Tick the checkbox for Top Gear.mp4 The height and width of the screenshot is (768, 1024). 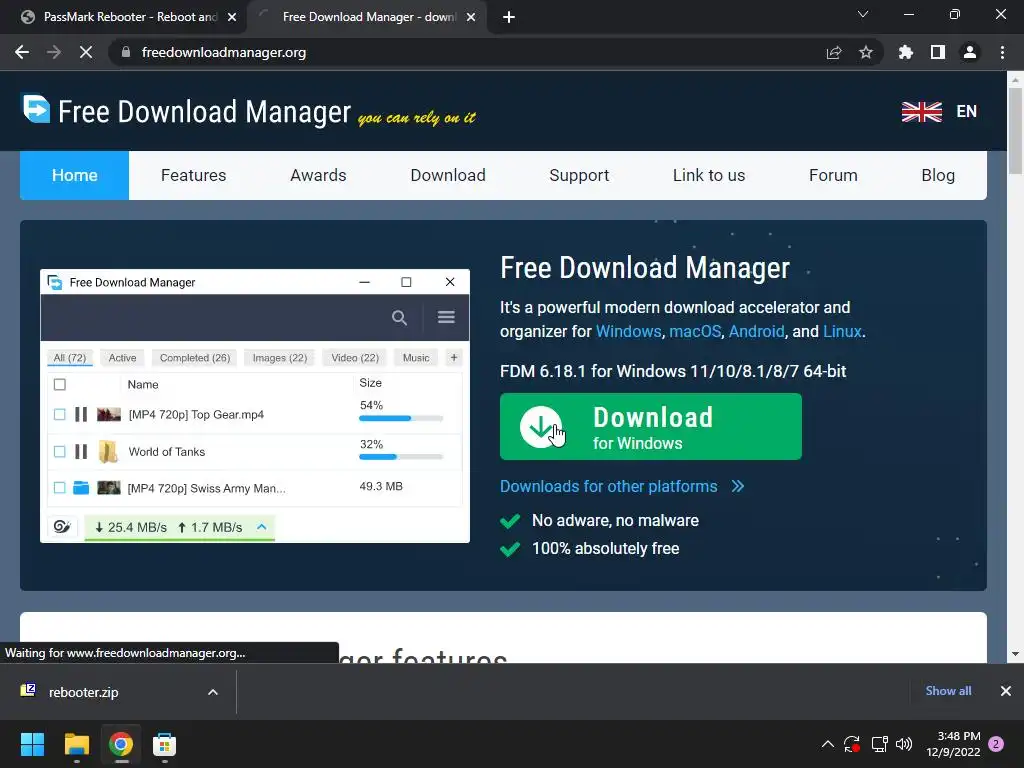(59, 414)
